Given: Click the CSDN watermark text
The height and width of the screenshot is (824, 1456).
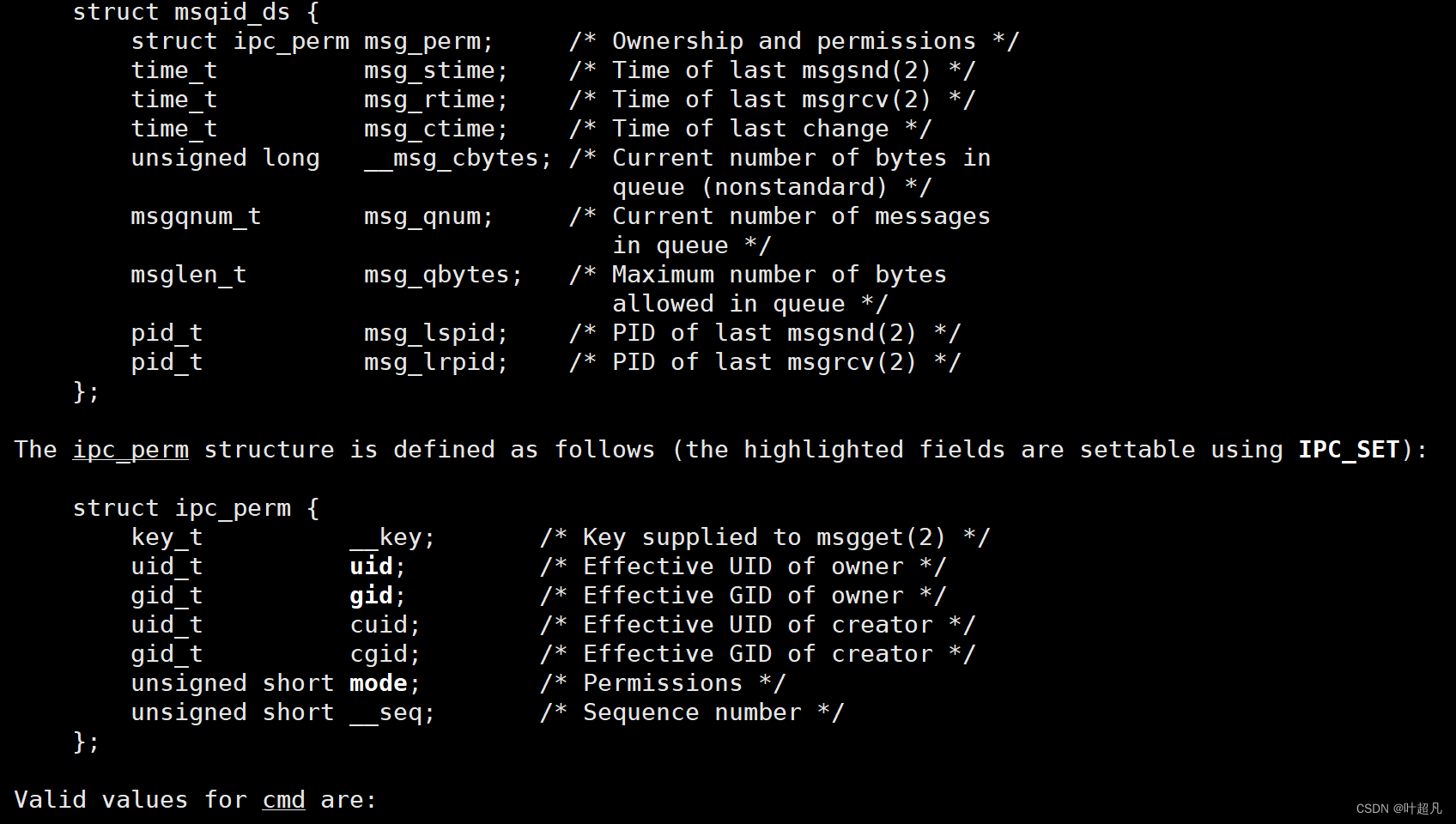Looking at the screenshot, I should [x=1398, y=809].
